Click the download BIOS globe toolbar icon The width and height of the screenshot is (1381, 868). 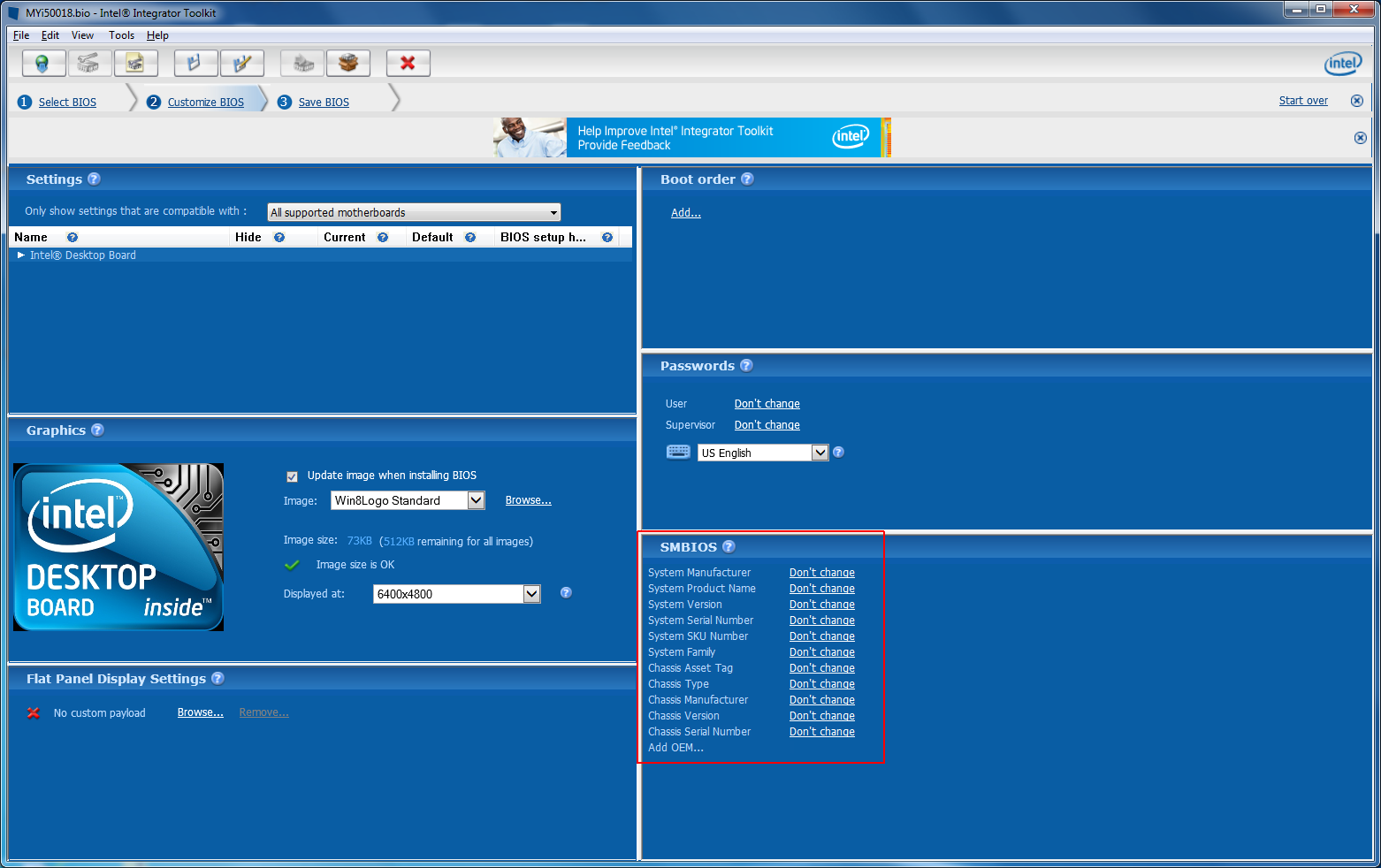(43, 64)
